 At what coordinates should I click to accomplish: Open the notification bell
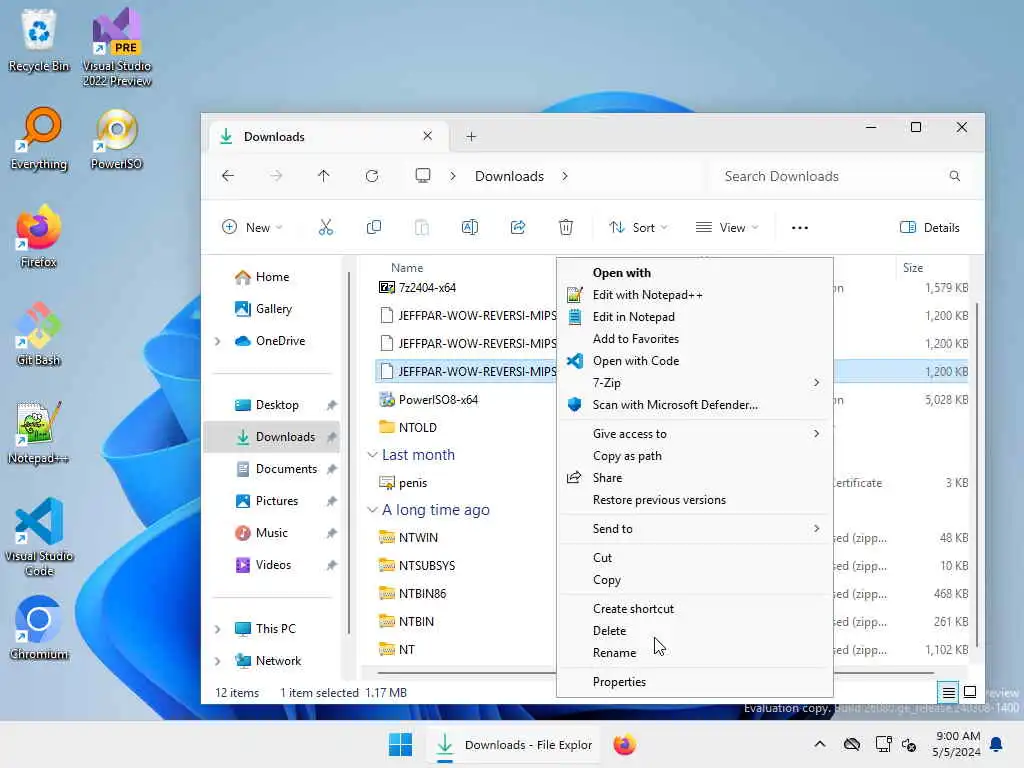click(x=997, y=744)
